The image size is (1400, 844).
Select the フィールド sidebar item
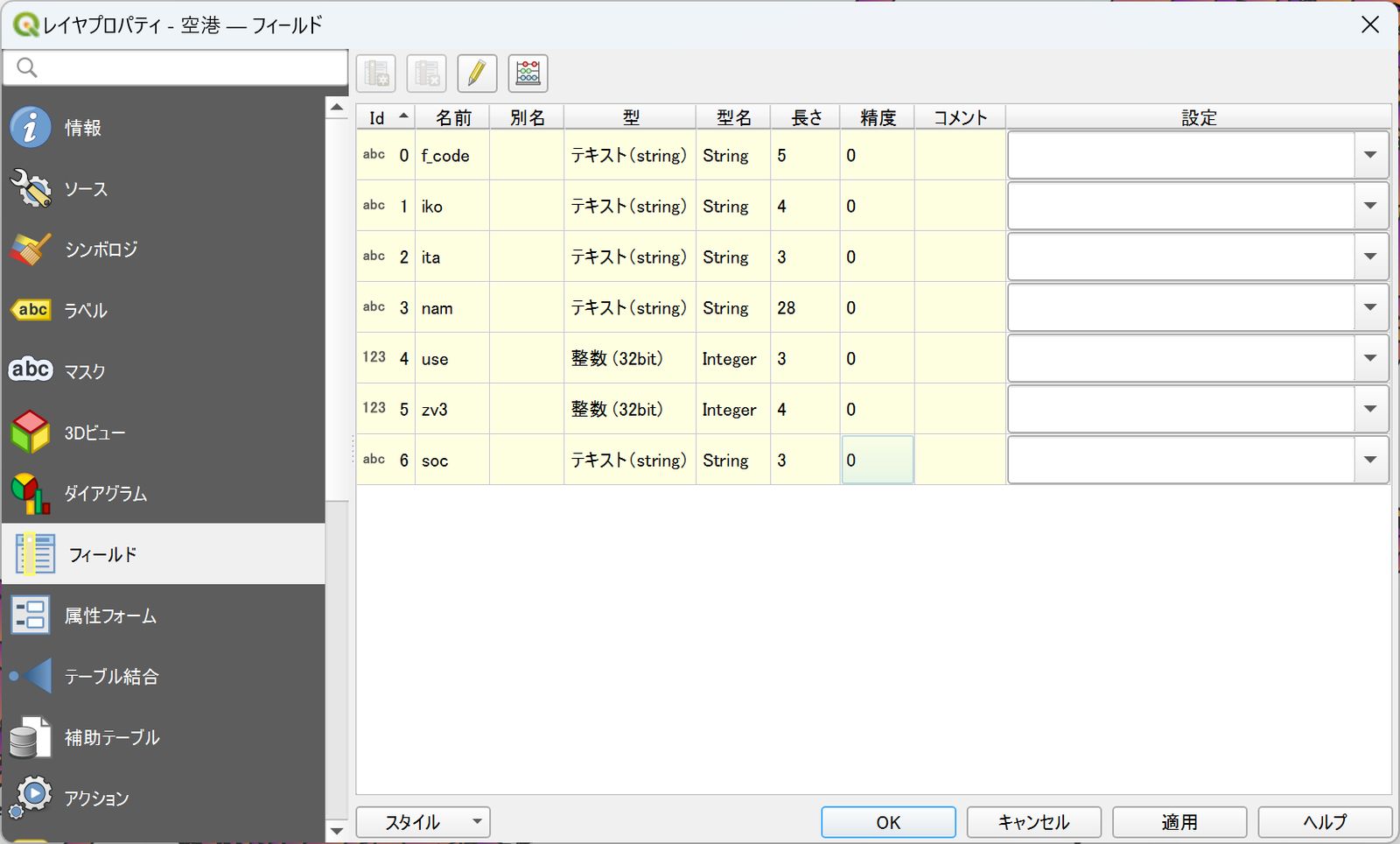click(x=163, y=554)
